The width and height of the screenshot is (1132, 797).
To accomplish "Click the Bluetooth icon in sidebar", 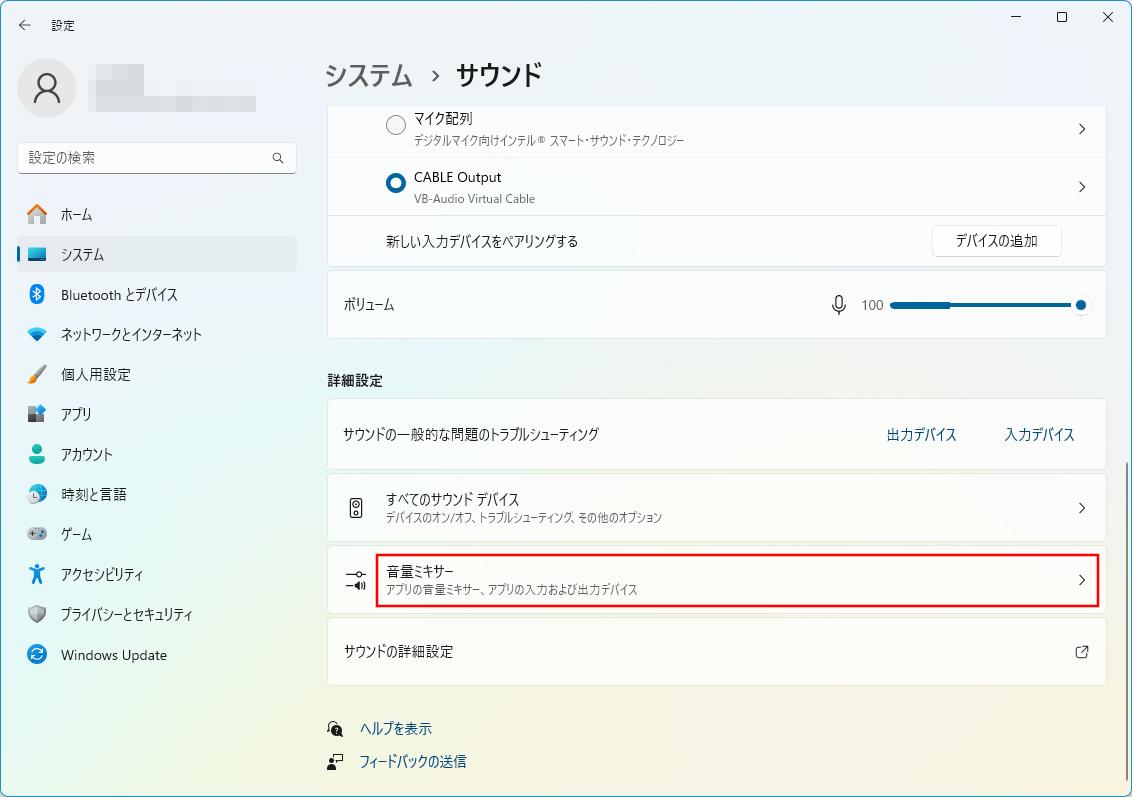I will [37, 295].
